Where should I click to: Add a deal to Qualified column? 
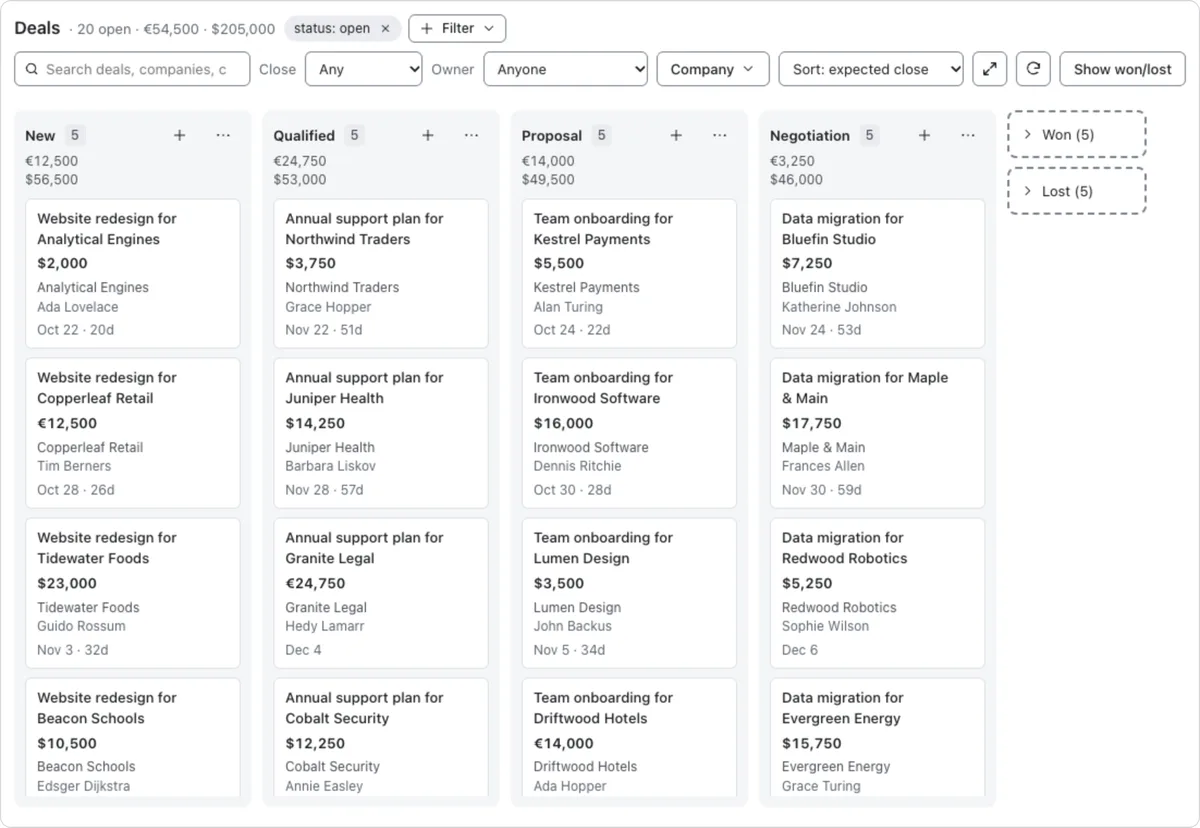click(x=427, y=135)
